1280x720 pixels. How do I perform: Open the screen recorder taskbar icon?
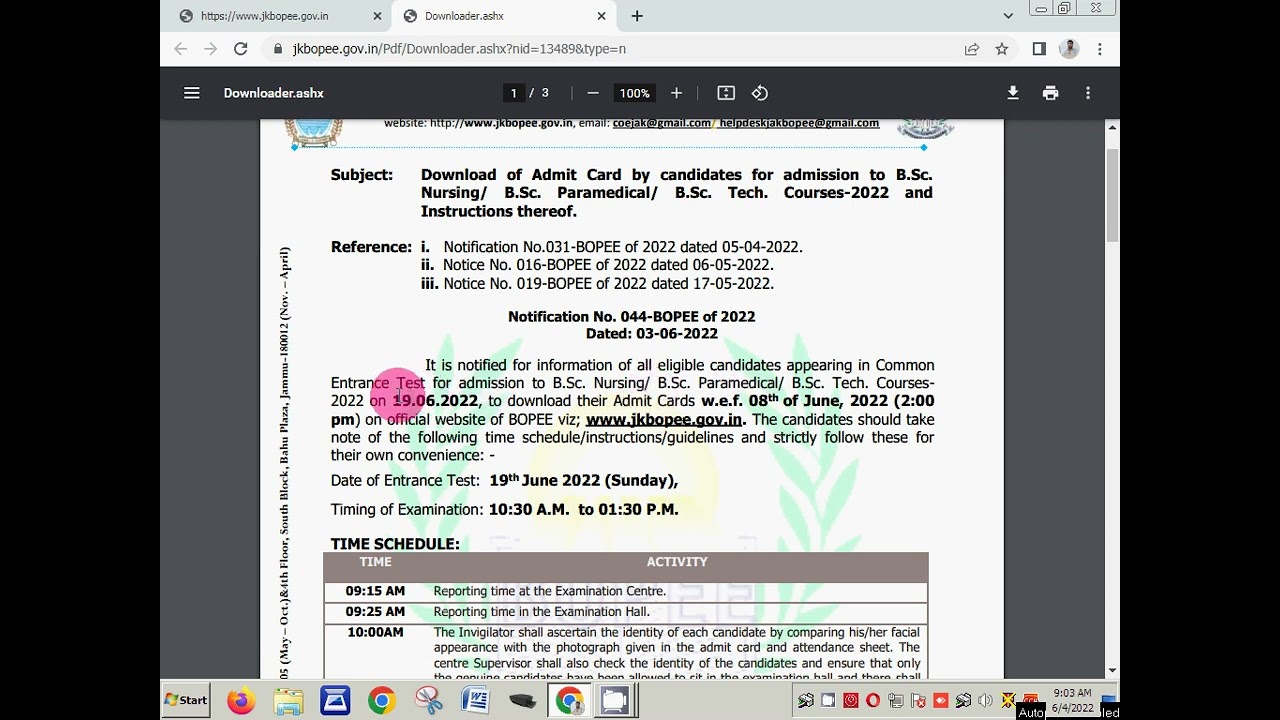click(x=615, y=700)
